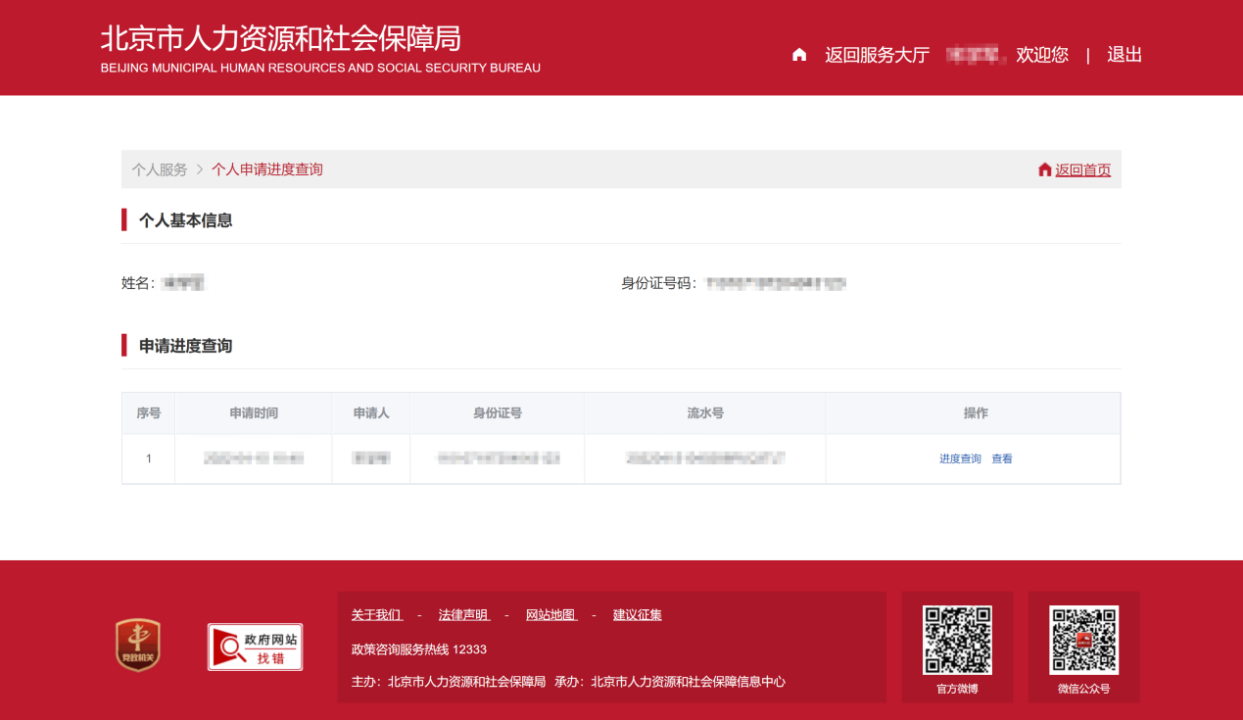Open 关于我们 footer link
Screen dimensions: 1243x720
[x=376, y=615]
